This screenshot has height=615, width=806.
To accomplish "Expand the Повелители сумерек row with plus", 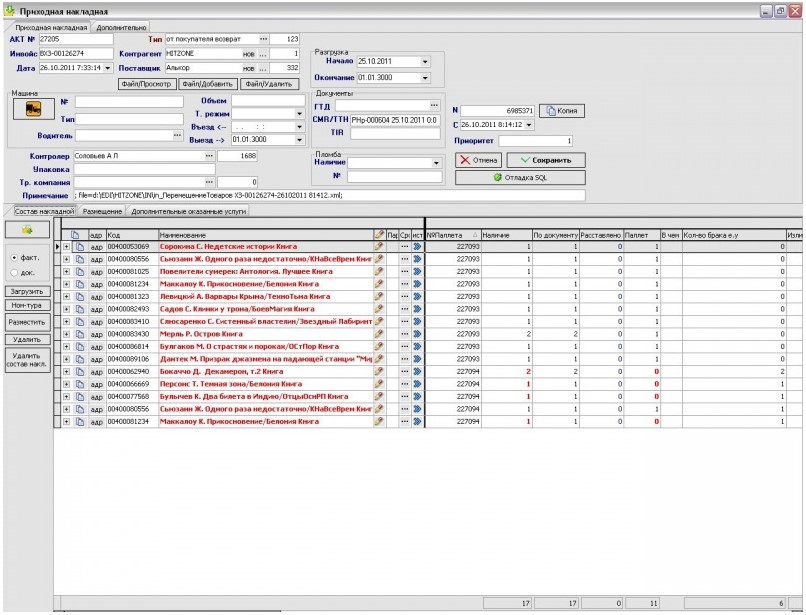I will pyautogui.click(x=66, y=271).
